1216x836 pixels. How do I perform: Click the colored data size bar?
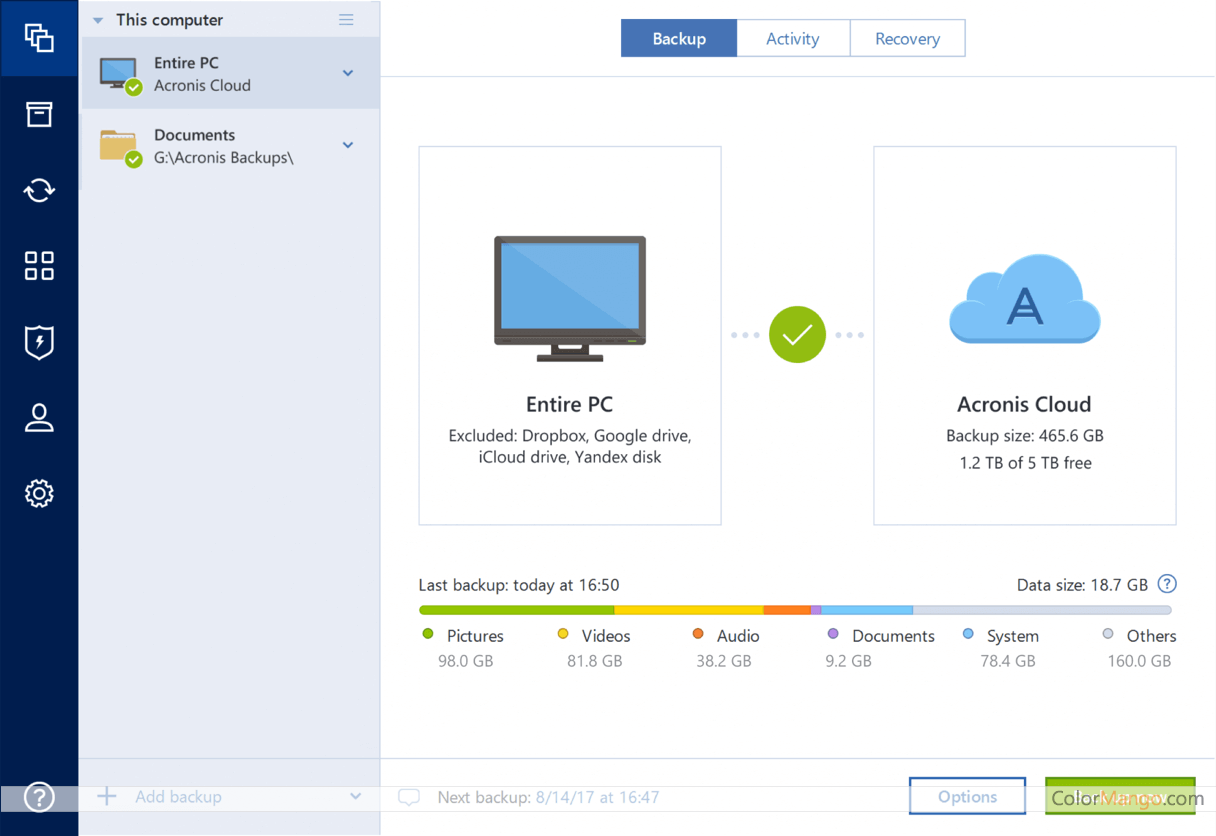(797, 609)
